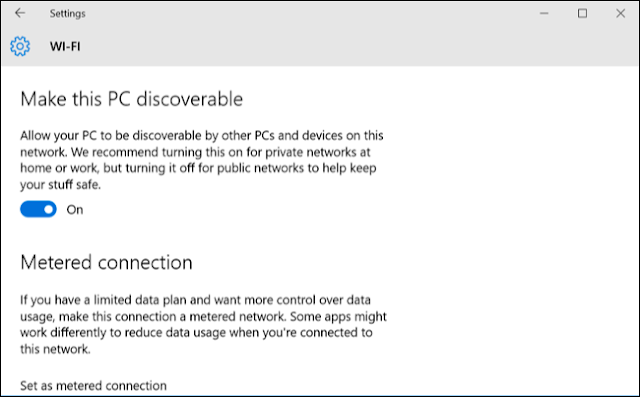
Task: Click the line starting 'home or work, but turning it off'
Action: click(198, 168)
